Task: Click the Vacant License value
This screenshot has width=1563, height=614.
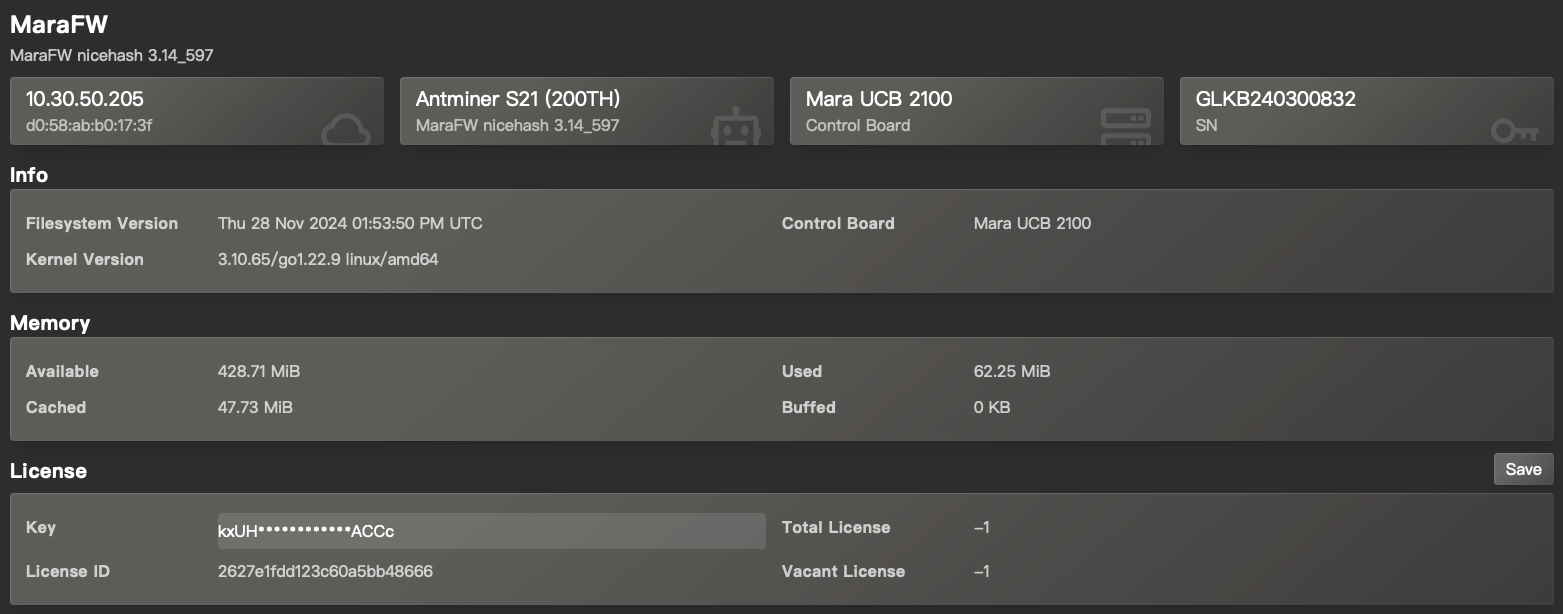Action: 981,571
